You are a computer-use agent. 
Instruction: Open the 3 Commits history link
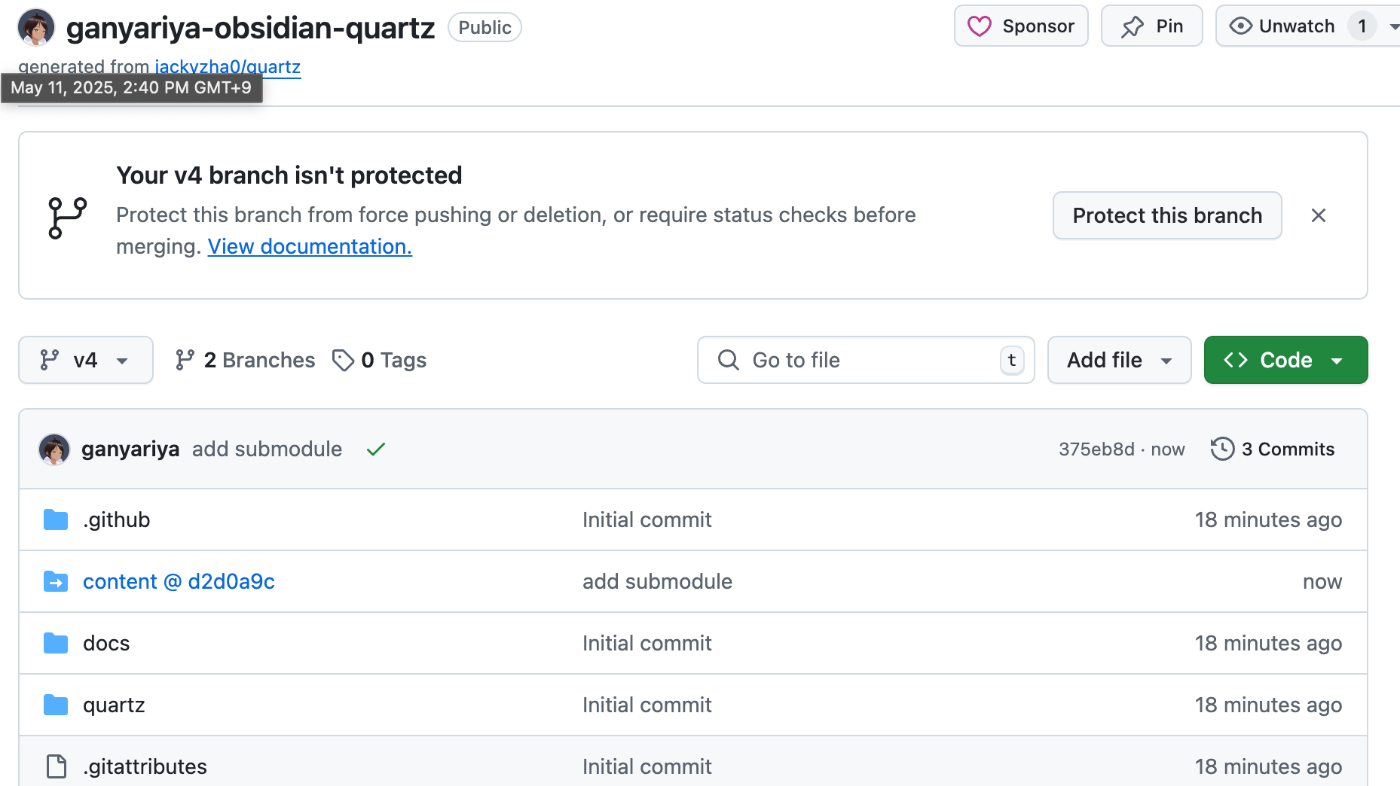coord(1273,449)
